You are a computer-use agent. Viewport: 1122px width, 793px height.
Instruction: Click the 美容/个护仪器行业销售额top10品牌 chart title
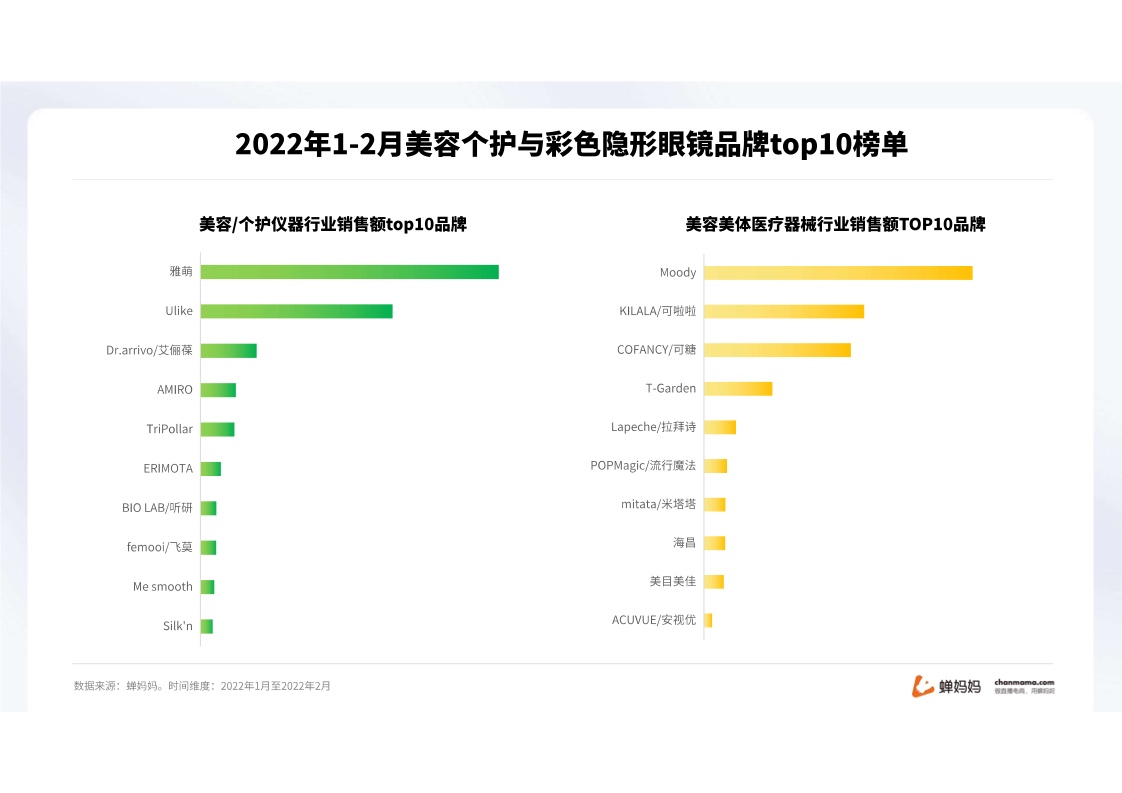[x=333, y=225]
